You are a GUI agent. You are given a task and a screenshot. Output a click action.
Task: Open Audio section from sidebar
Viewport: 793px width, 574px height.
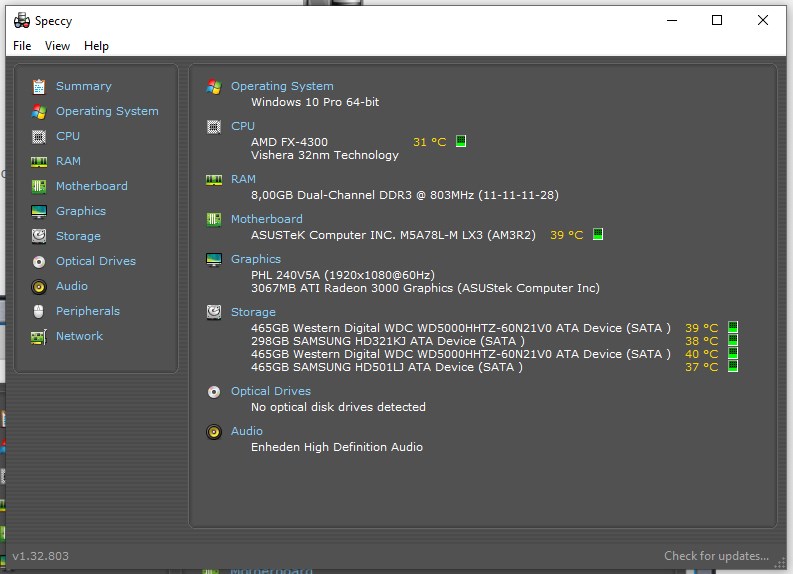tap(72, 286)
